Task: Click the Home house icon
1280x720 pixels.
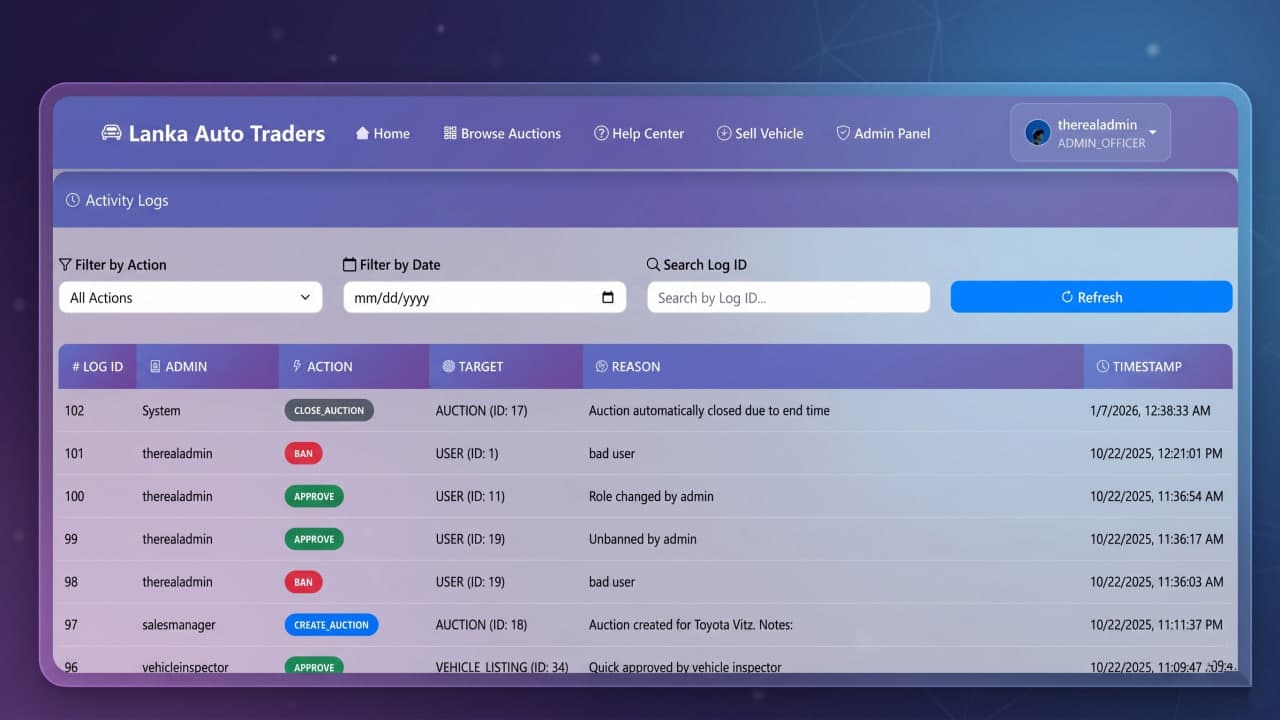Action: [x=362, y=133]
